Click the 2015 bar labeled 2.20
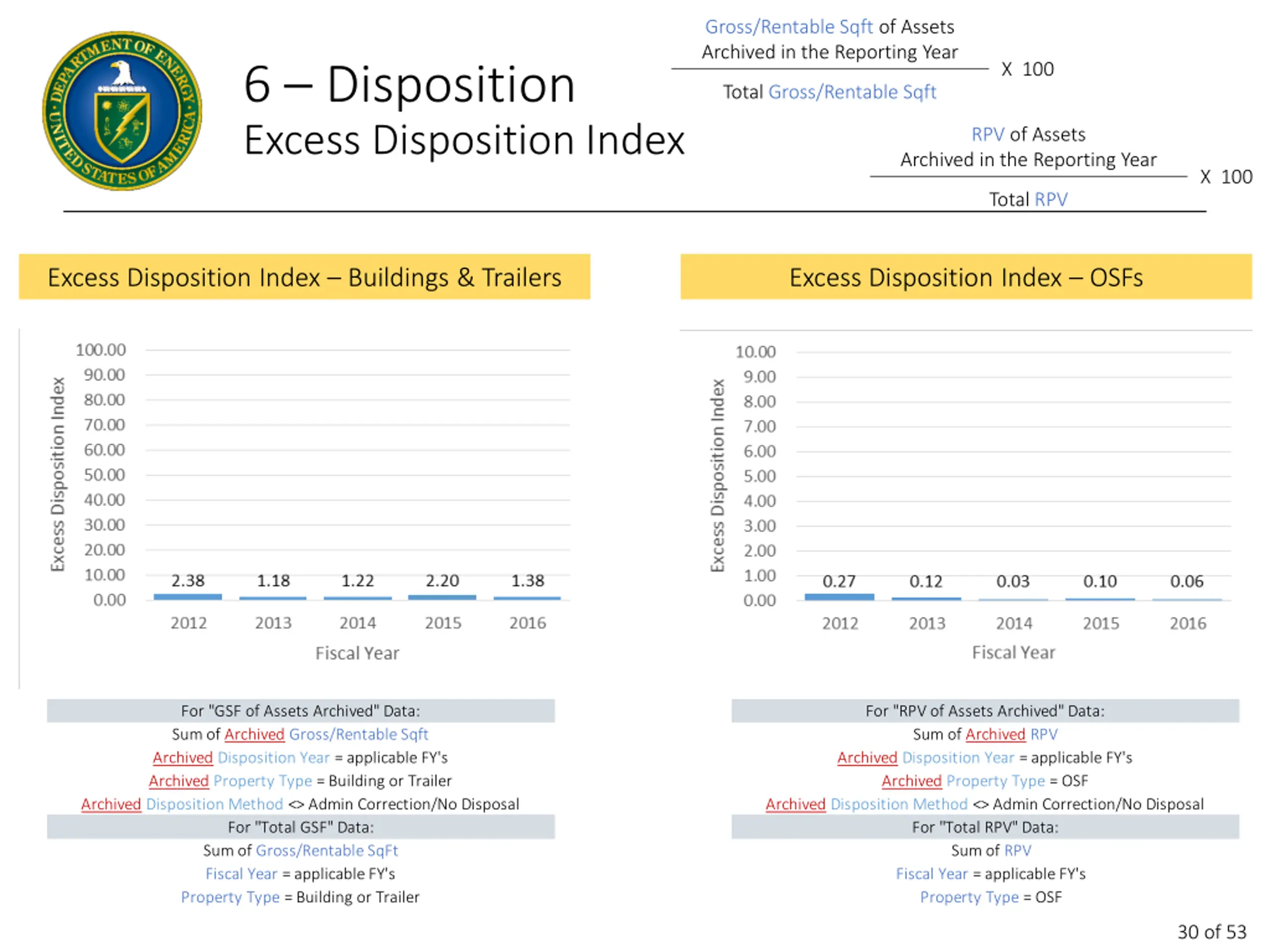 pos(442,597)
